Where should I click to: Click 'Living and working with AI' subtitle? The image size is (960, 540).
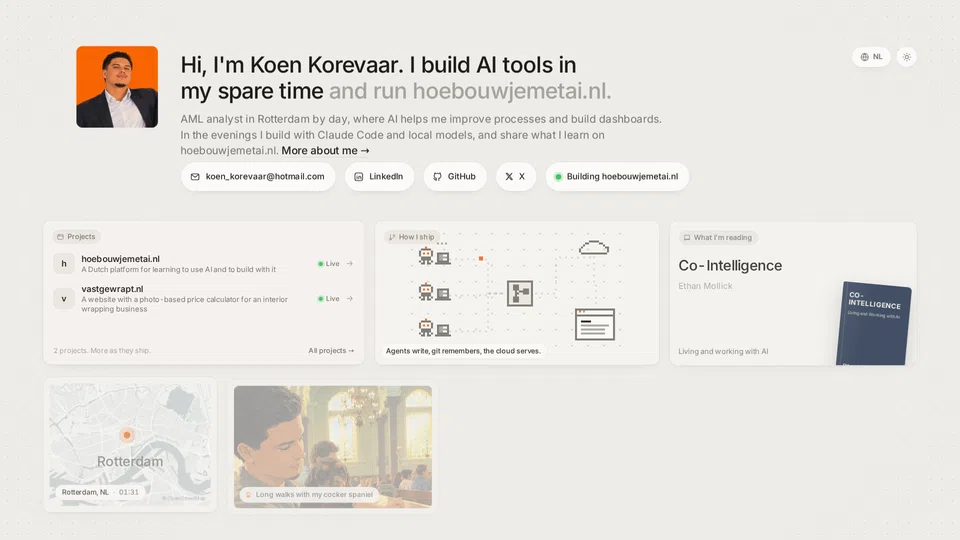coord(723,351)
